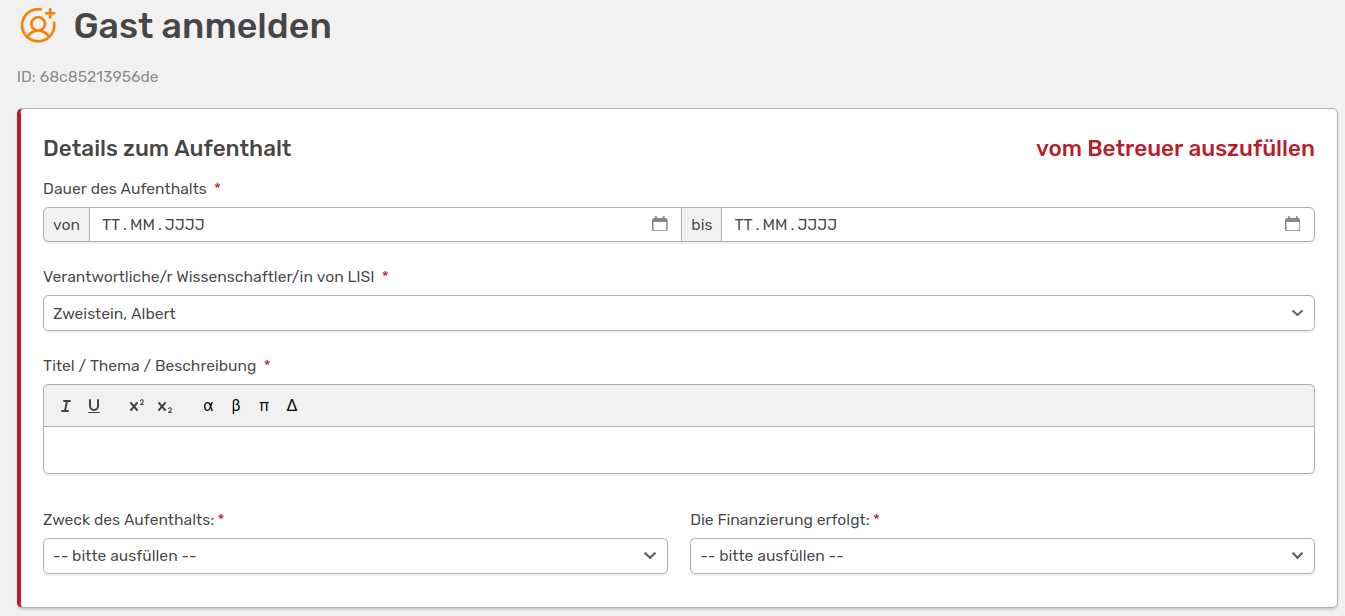Apply superscript x² formatting
1345x616 pixels.
(x=136, y=406)
